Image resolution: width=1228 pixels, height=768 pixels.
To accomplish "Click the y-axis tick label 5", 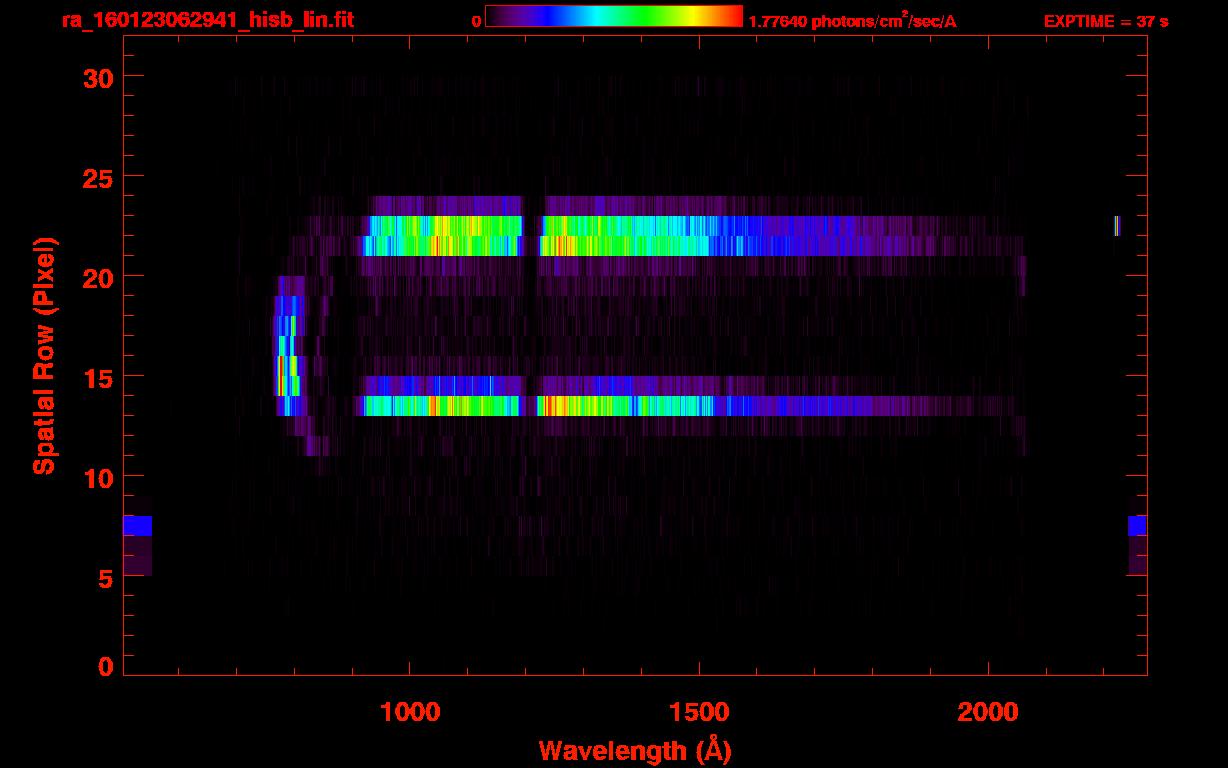I will point(106,577).
